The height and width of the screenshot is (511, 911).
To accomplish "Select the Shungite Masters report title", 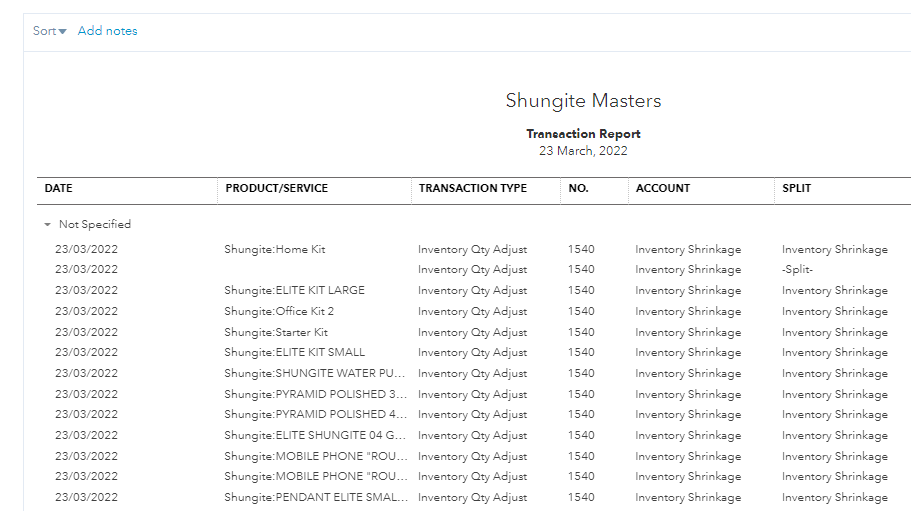I will click(x=583, y=100).
